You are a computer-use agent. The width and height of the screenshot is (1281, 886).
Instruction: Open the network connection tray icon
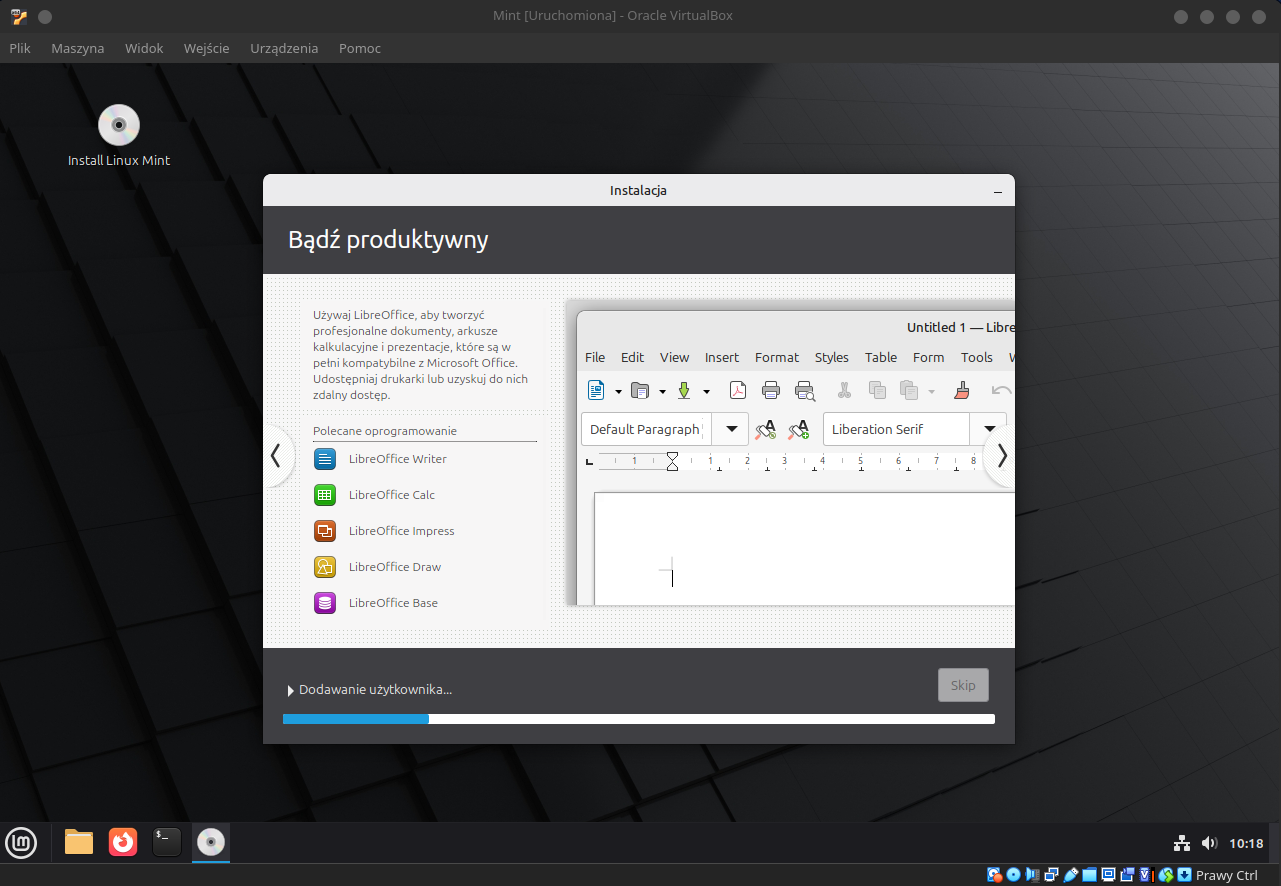(x=1181, y=843)
